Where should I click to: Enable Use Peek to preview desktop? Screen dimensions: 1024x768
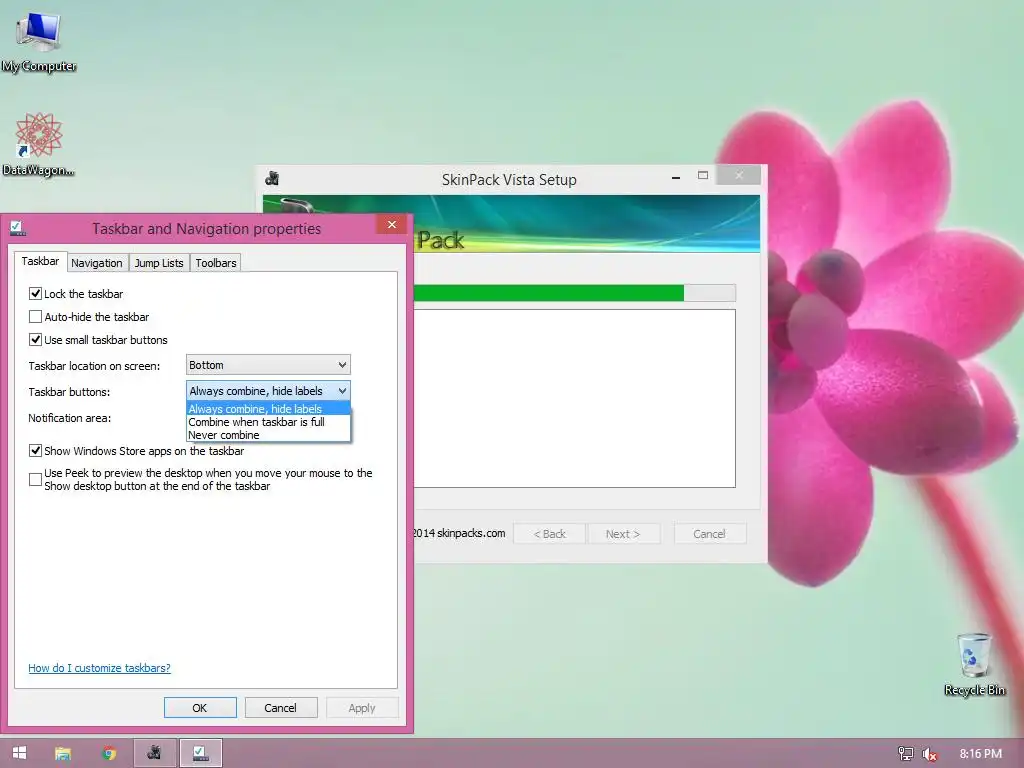click(x=35, y=479)
